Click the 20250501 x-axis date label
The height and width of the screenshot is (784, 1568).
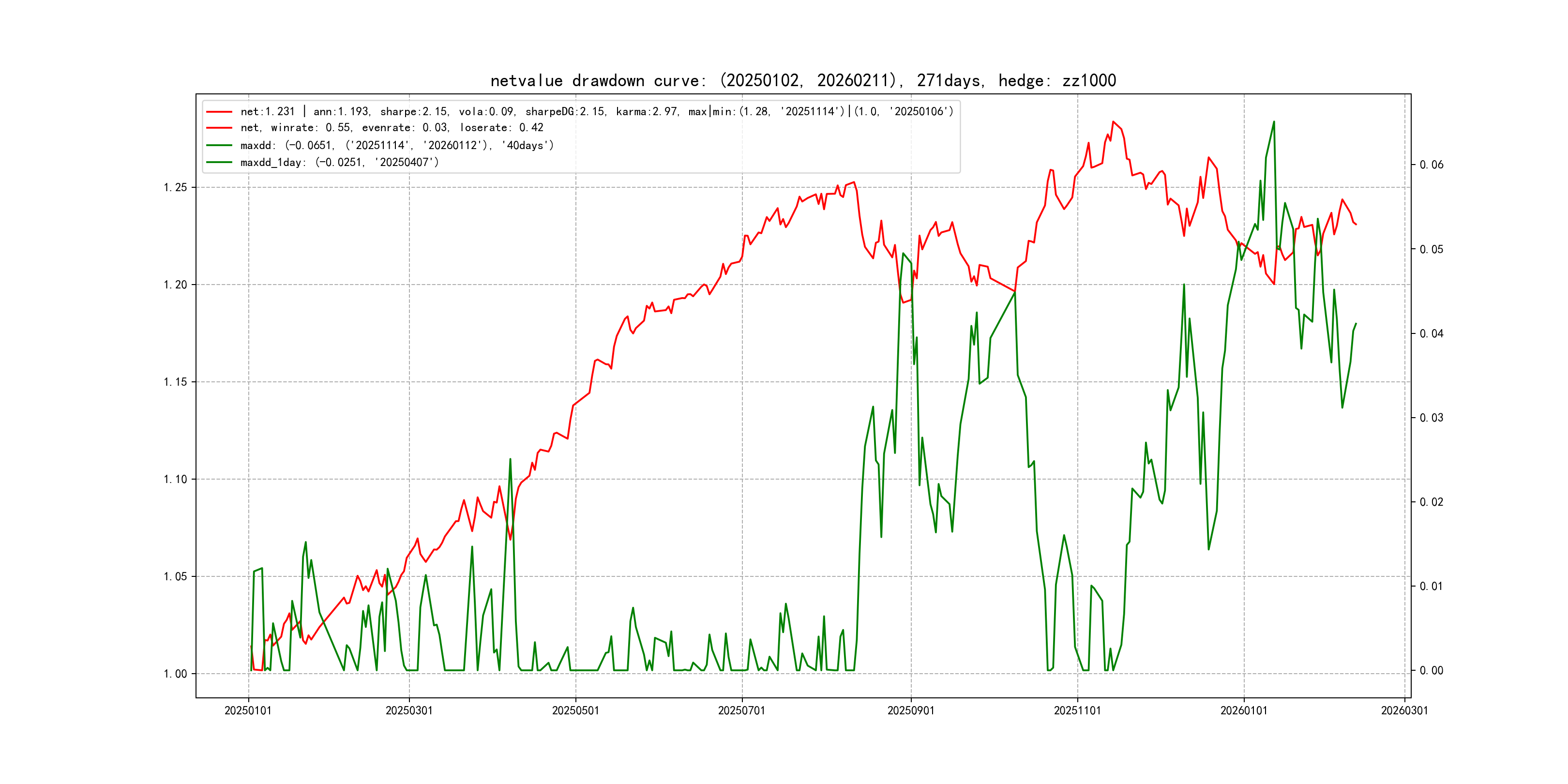click(x=575, y=711)
